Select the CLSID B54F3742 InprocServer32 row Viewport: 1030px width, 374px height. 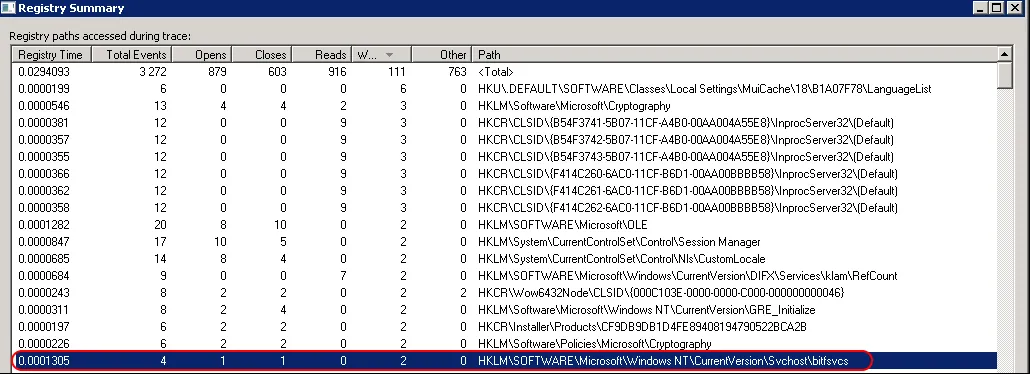[504, 140]
